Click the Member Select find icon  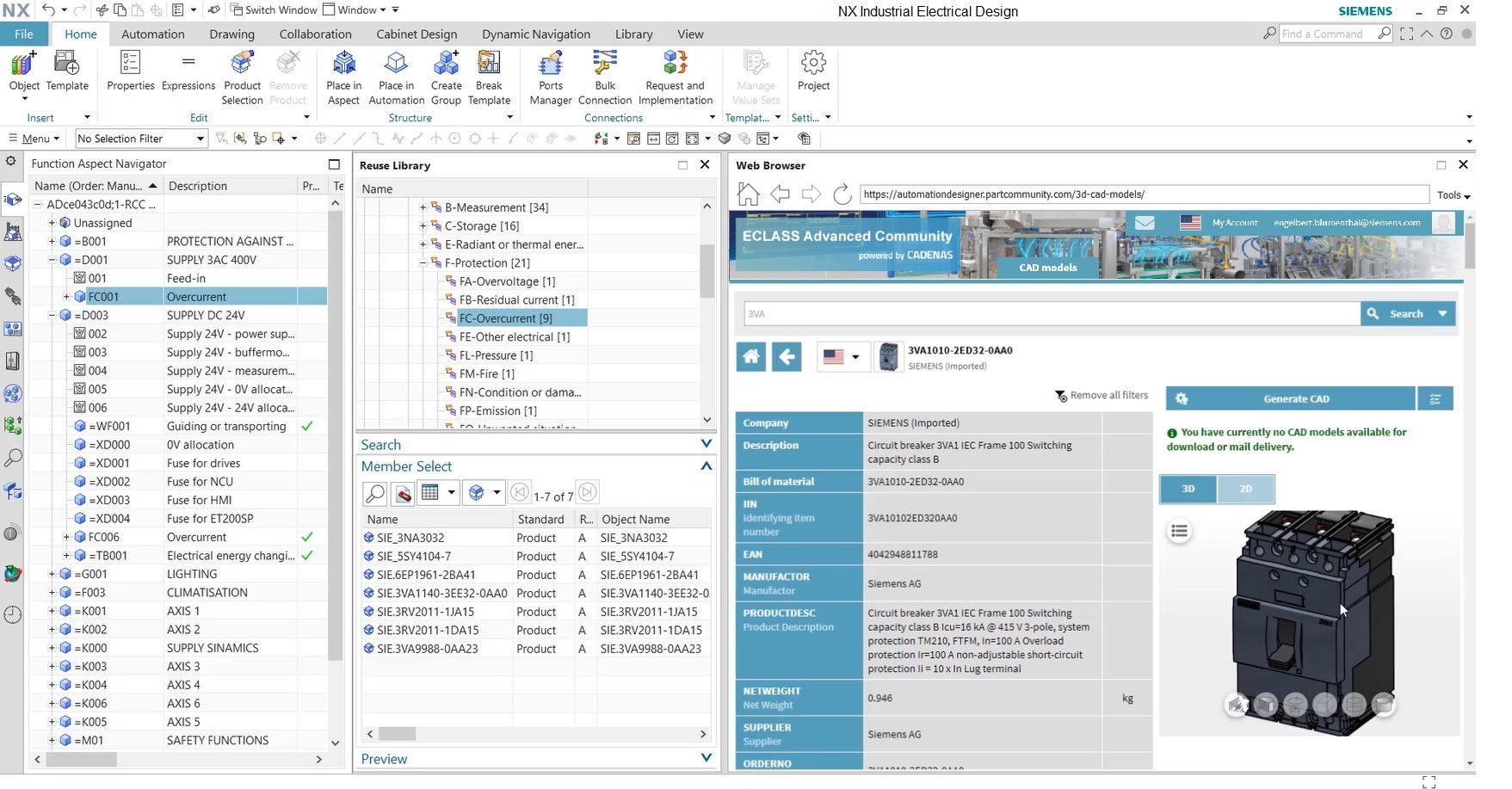(375, 493)
